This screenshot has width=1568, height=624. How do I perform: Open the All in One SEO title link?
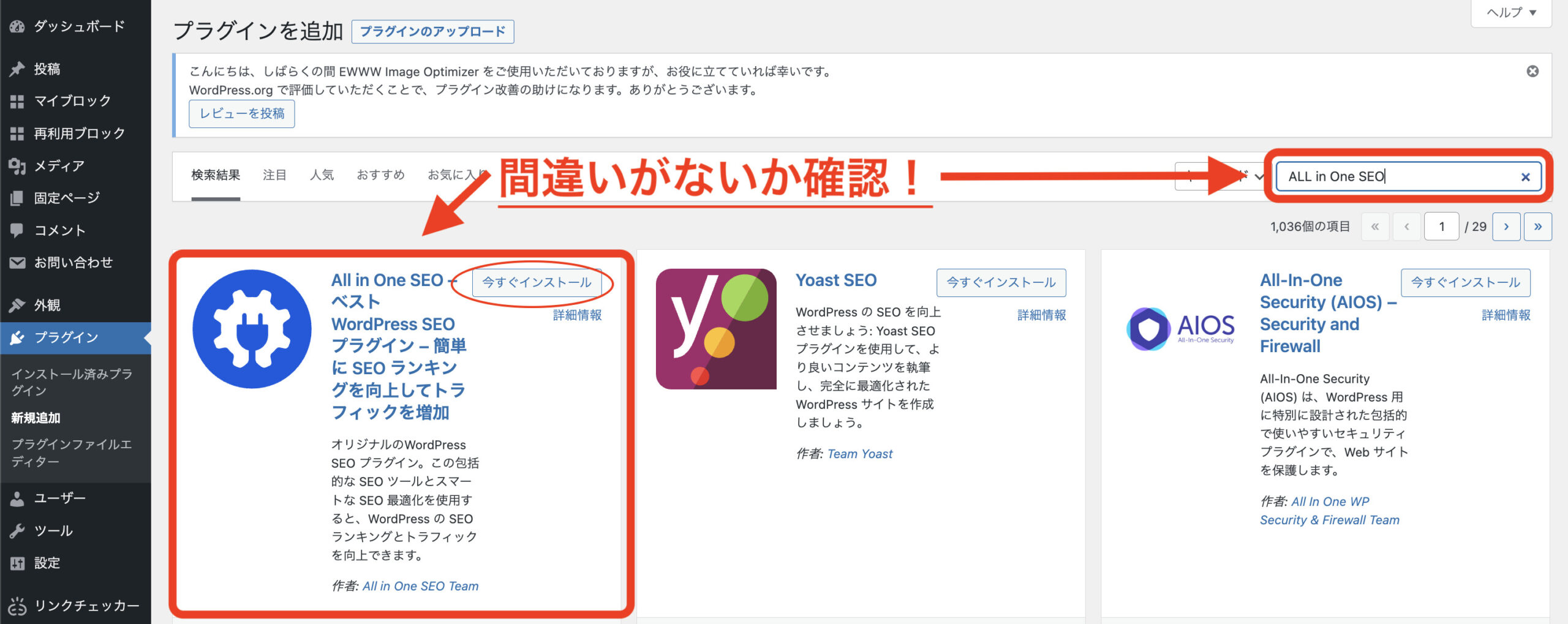[399, 346]
